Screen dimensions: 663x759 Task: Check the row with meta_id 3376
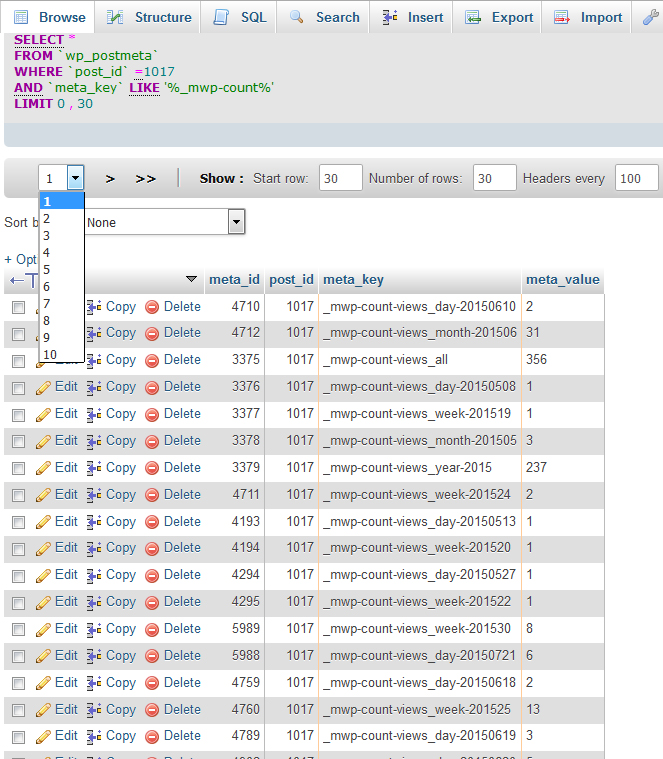click(18, 388)
